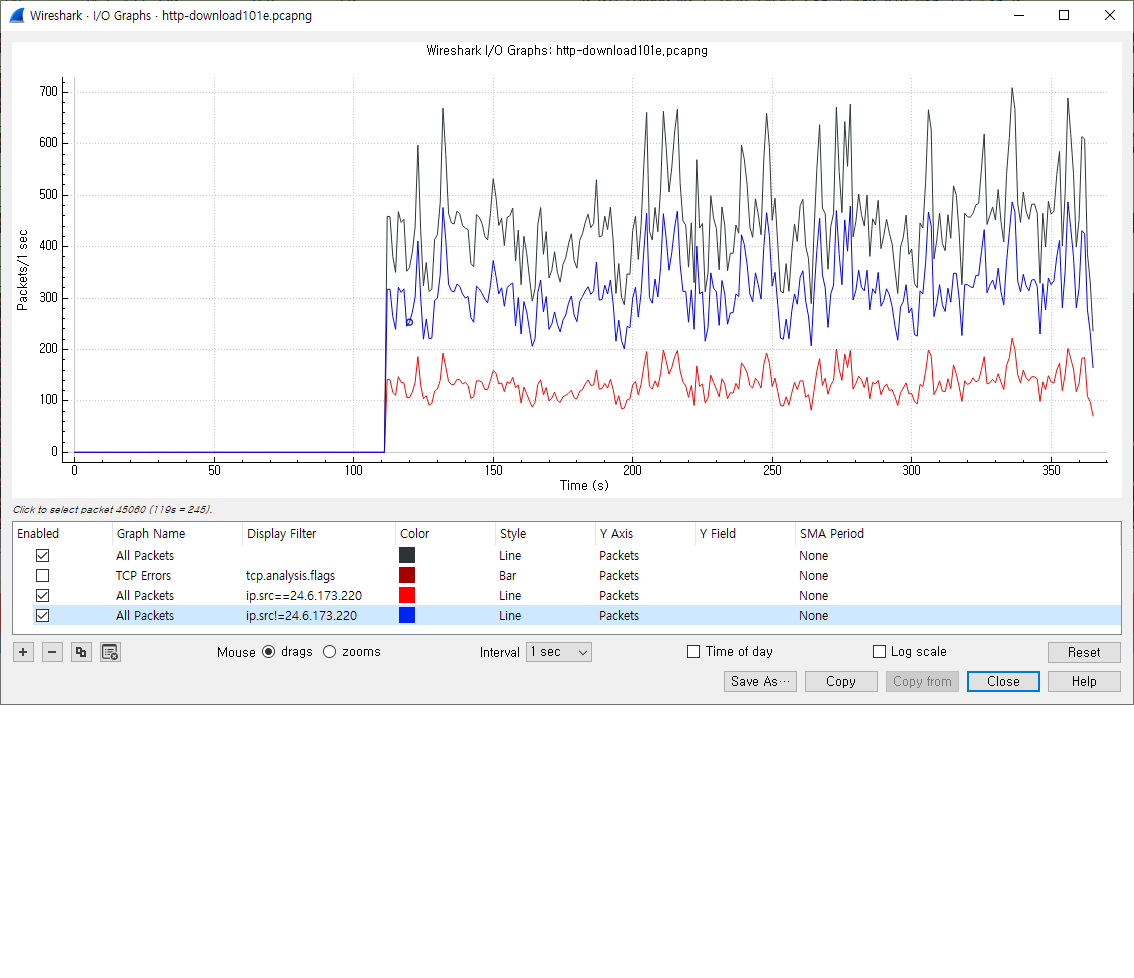Click the Line style cell in the blue row
1134x978 pixels.
pos(510,616)
